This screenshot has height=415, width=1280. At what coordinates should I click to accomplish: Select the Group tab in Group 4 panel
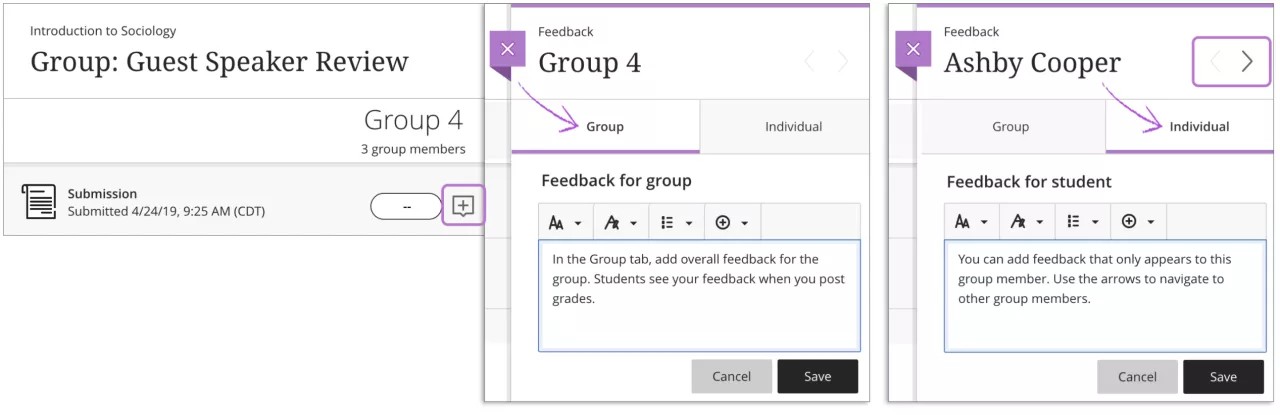(x=605, y=127)
